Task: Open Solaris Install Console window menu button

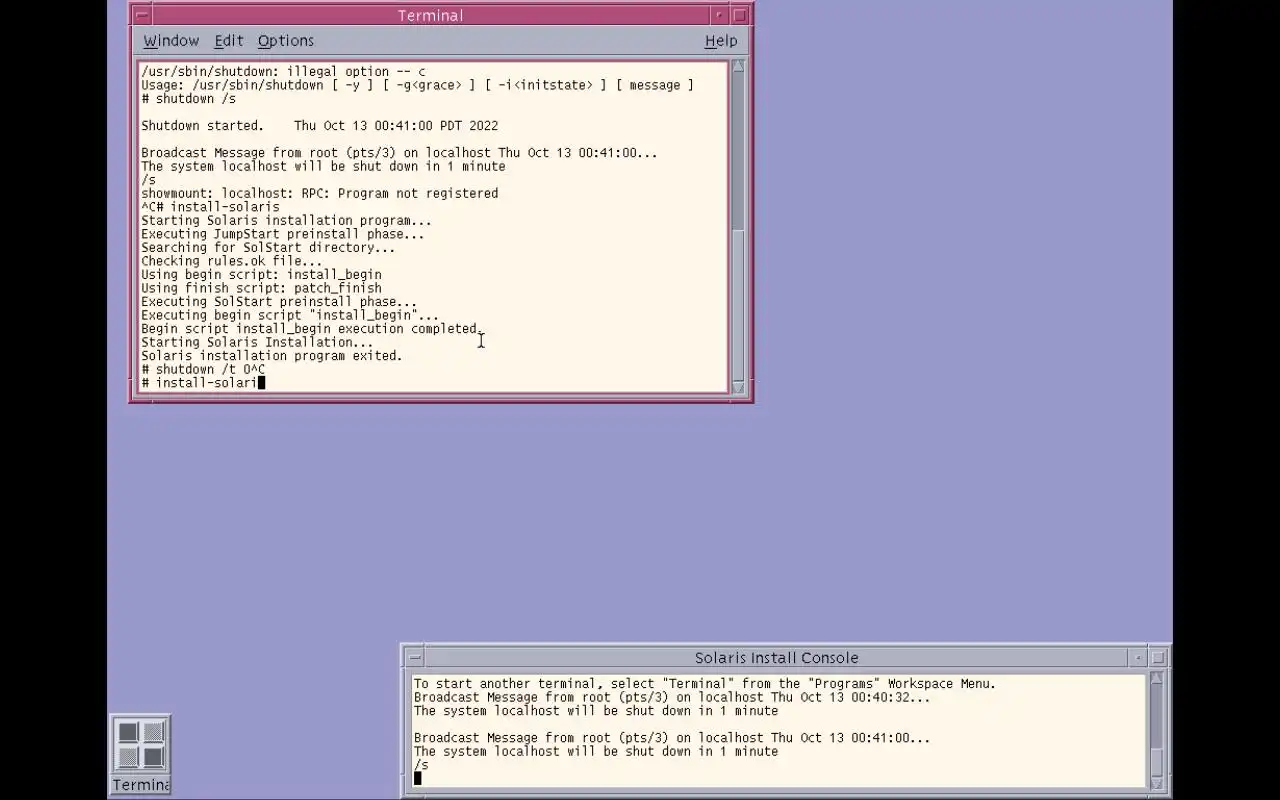Action: [415, 657]
